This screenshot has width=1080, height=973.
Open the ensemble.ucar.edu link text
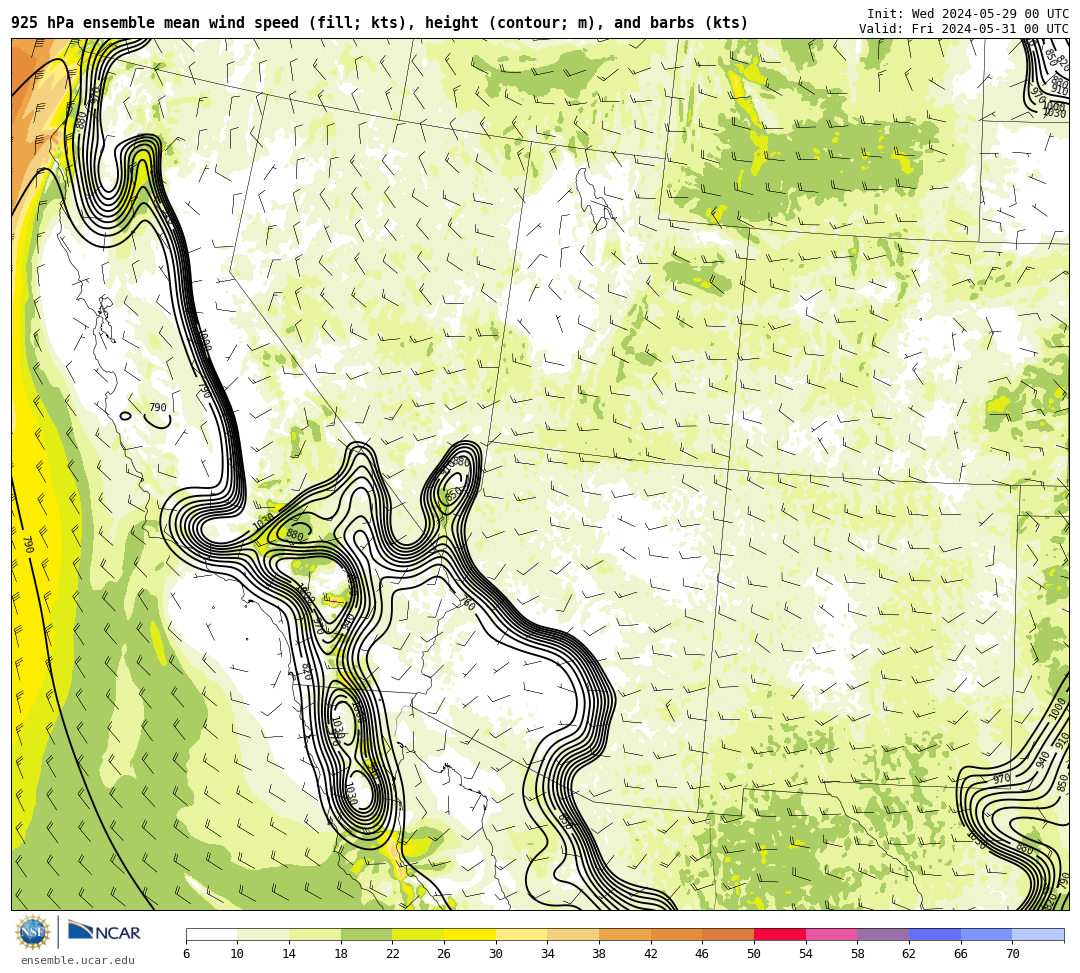tap(78, 960)
